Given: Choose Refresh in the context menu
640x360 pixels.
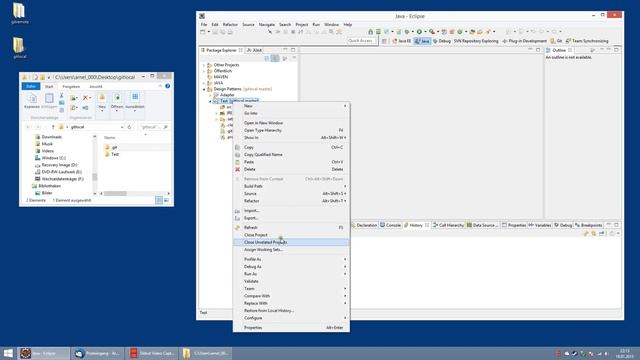Looking at the screenshot, I should [x=291, y=227].
